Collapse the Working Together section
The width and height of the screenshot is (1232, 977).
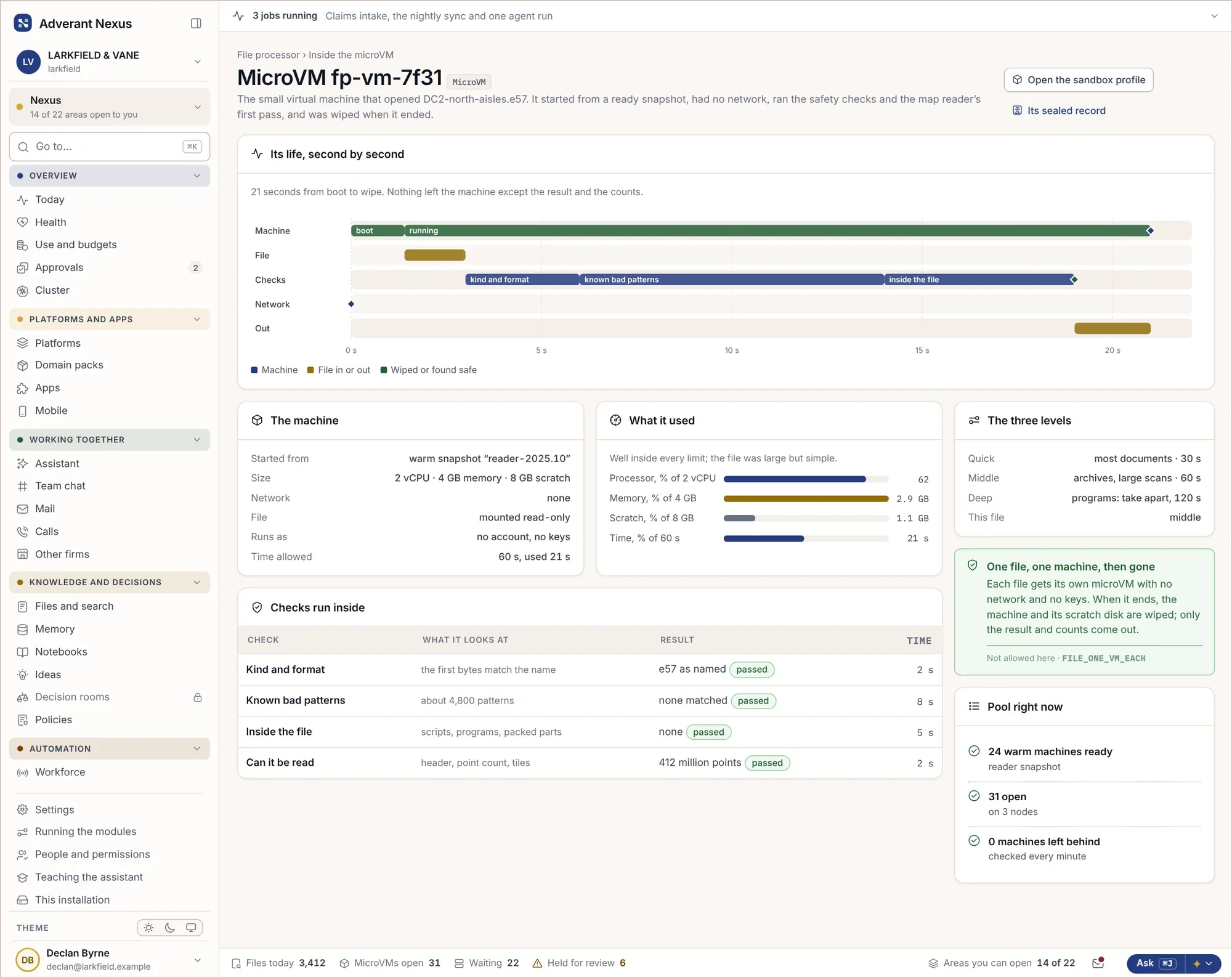pyautogui.click(x=110, y=440)
